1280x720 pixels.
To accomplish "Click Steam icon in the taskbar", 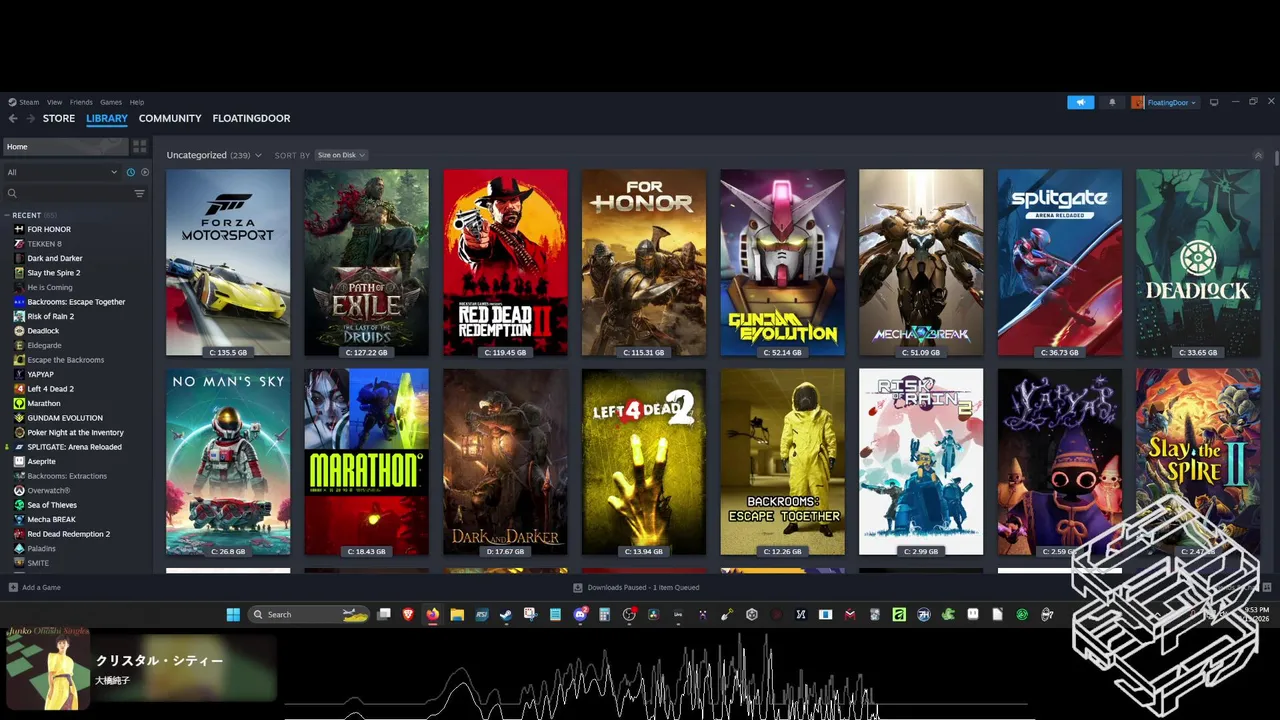I will 506,614.
